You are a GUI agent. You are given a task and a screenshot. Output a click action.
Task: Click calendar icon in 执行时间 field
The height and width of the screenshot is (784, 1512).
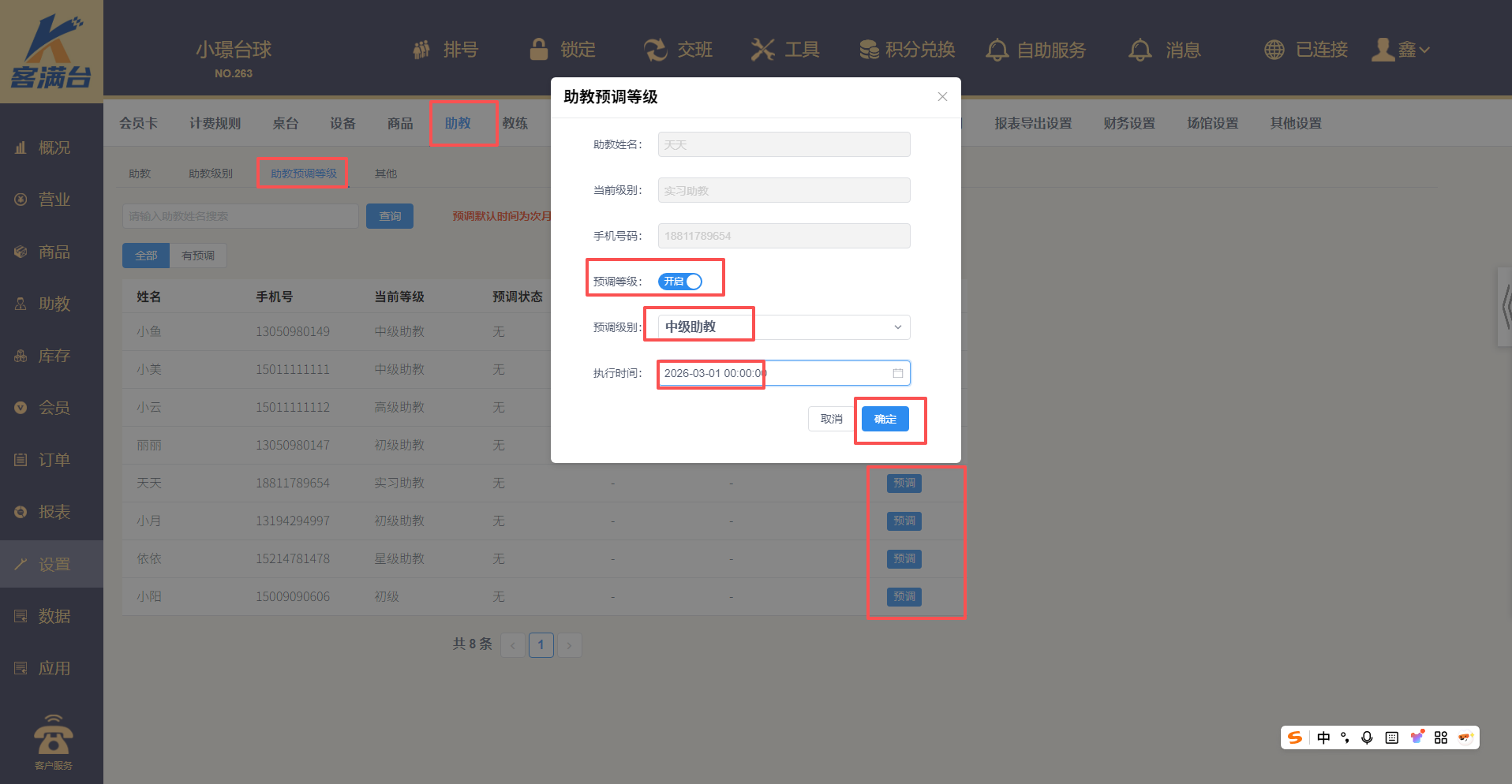click(x=897, y=373)
